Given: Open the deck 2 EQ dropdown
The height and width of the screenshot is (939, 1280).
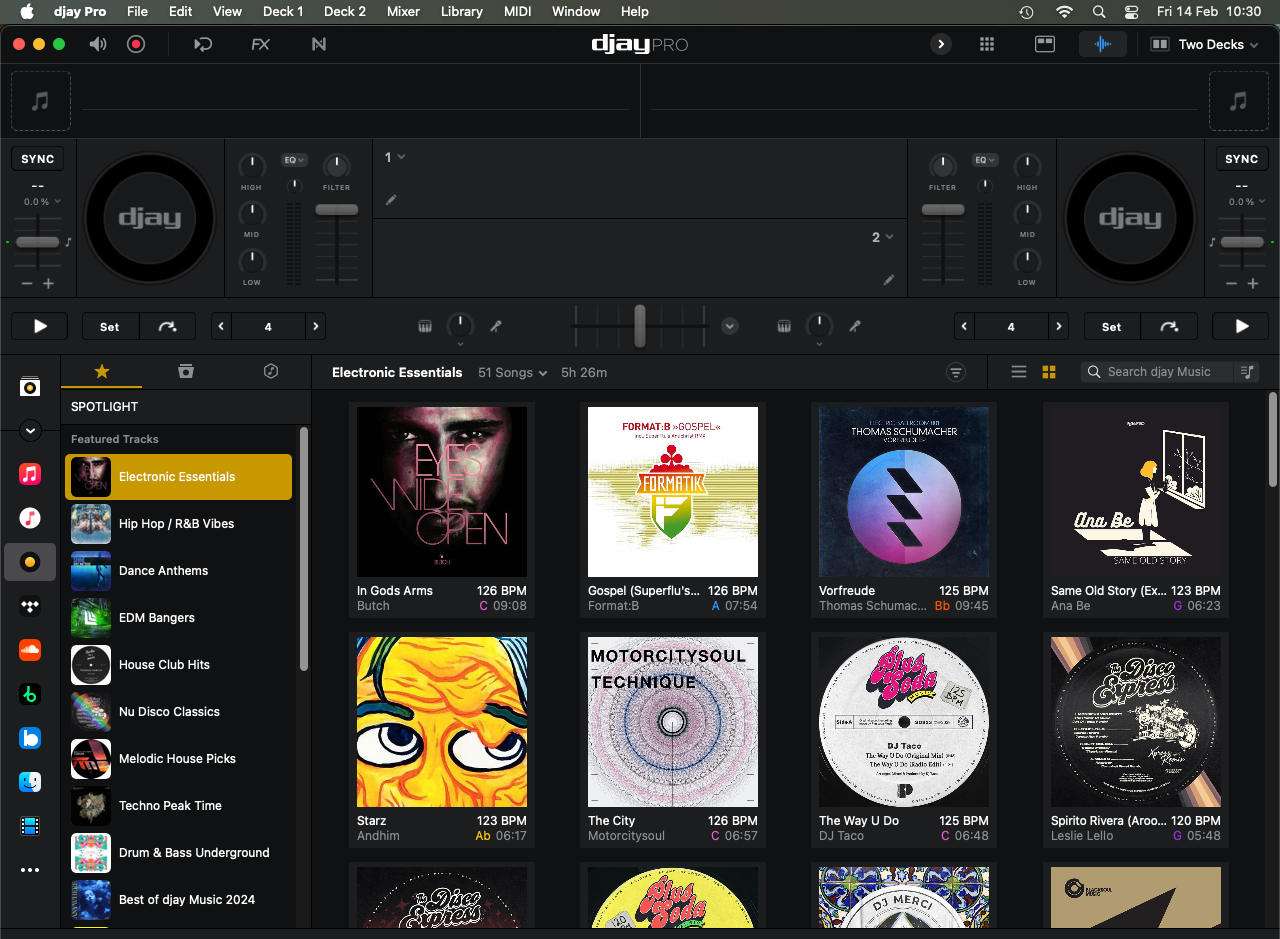Looking at the screenshot, I should pos(985,160).
